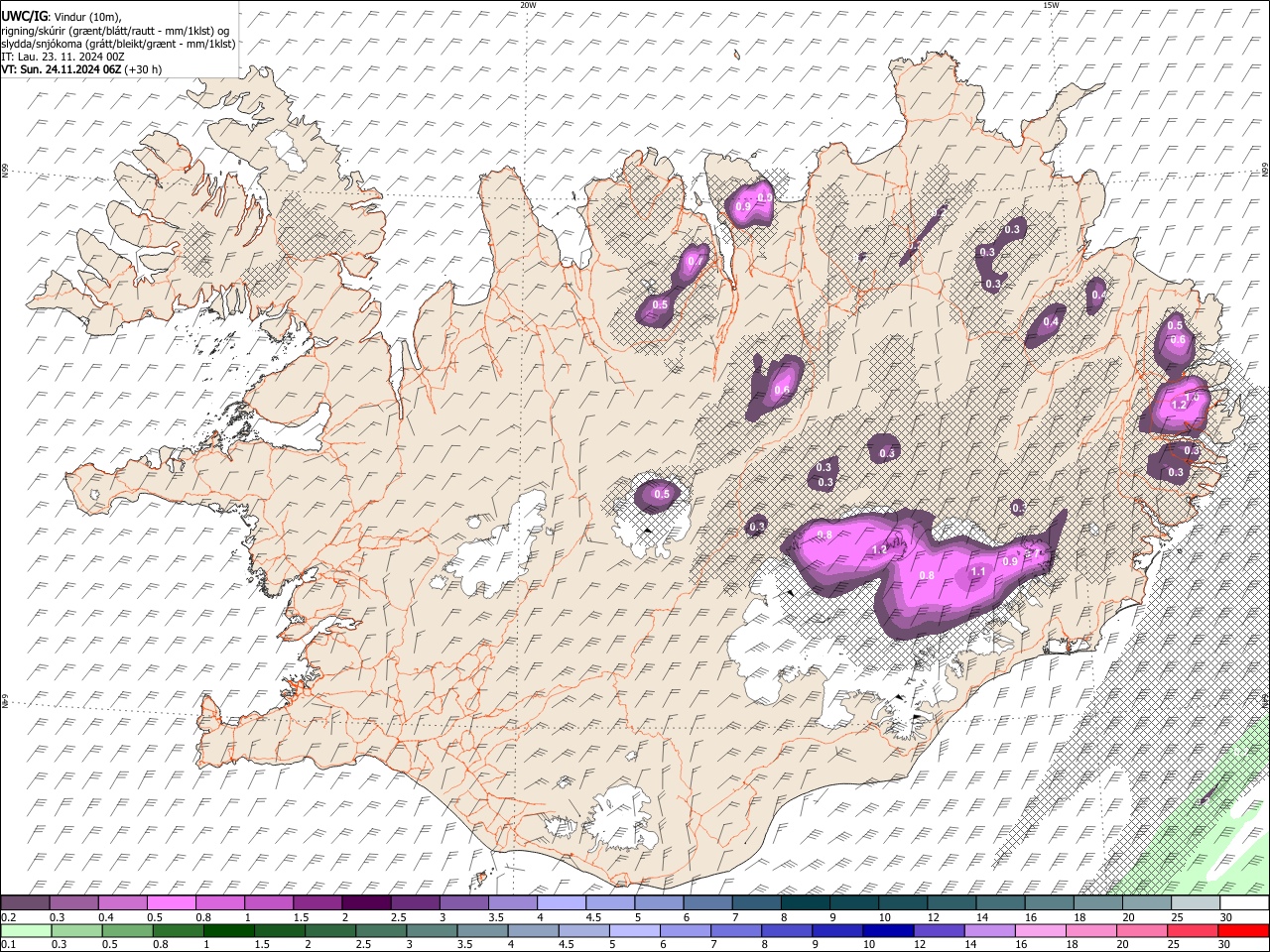This screenshot has width=1270, height=952.
Task: Pick the light gray 25–30 snow legend swatch
Action: coord(1197,902)
